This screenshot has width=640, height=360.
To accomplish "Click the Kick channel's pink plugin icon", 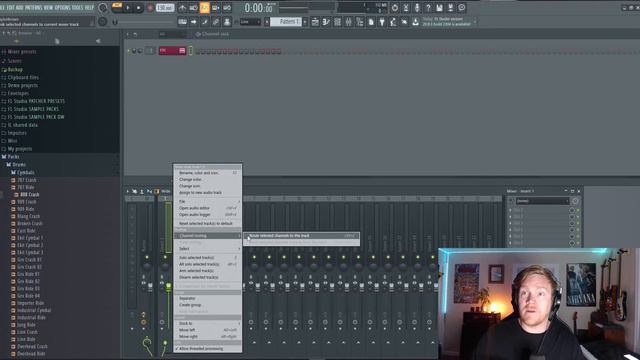I will (182, 51).
